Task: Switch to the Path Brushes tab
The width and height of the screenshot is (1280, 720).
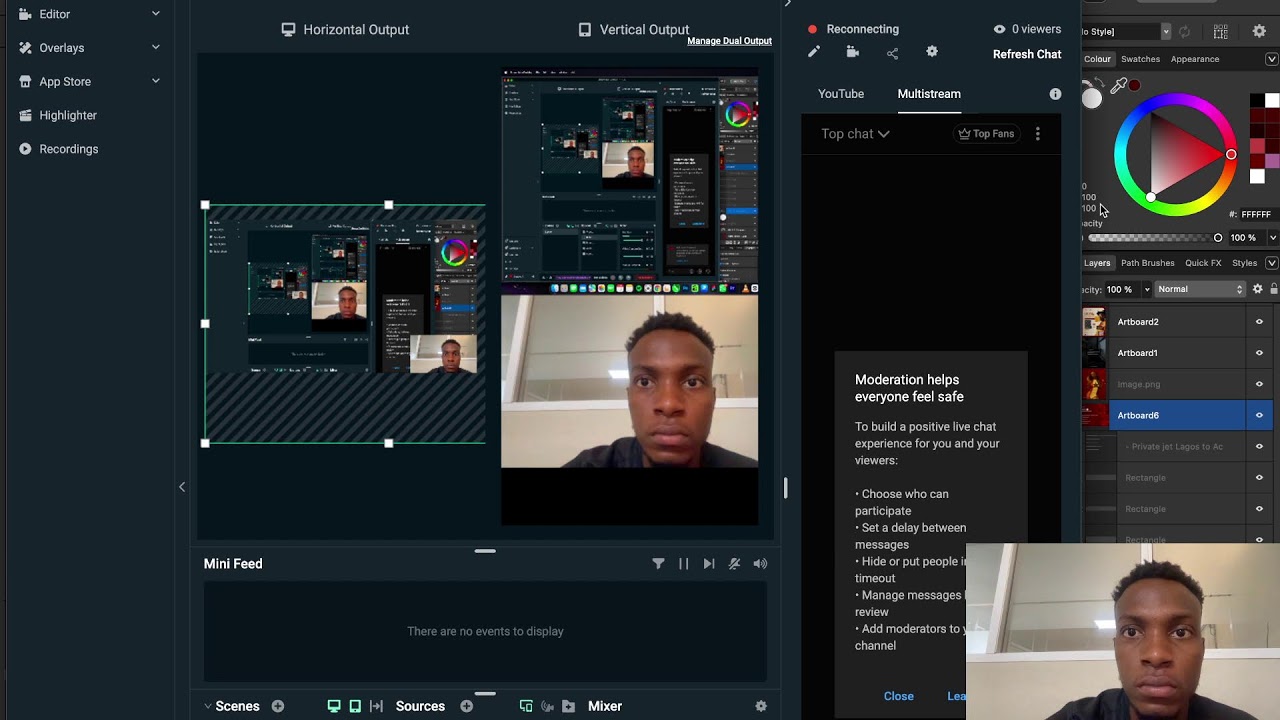Action: [x=1148, y=263]
